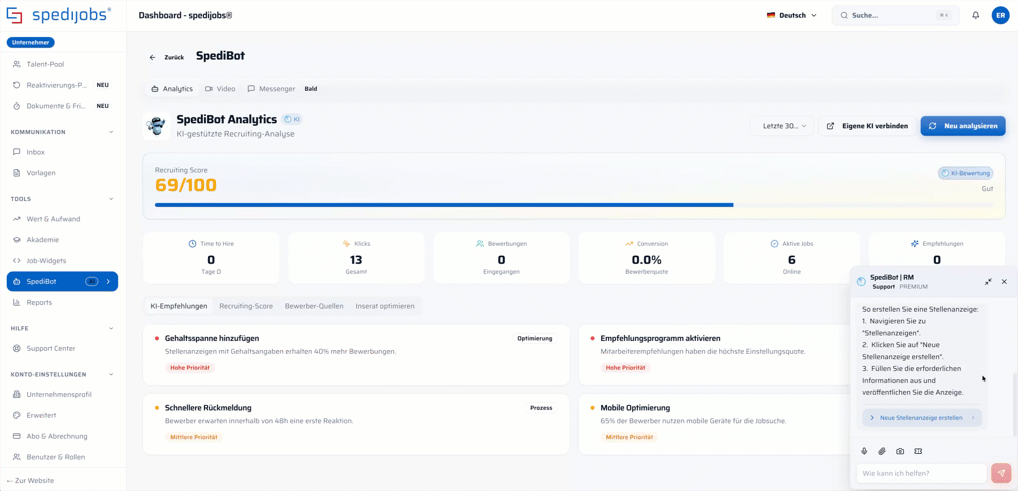
Task: Open the ER user avatar menu
Action: coord(1000,16)
